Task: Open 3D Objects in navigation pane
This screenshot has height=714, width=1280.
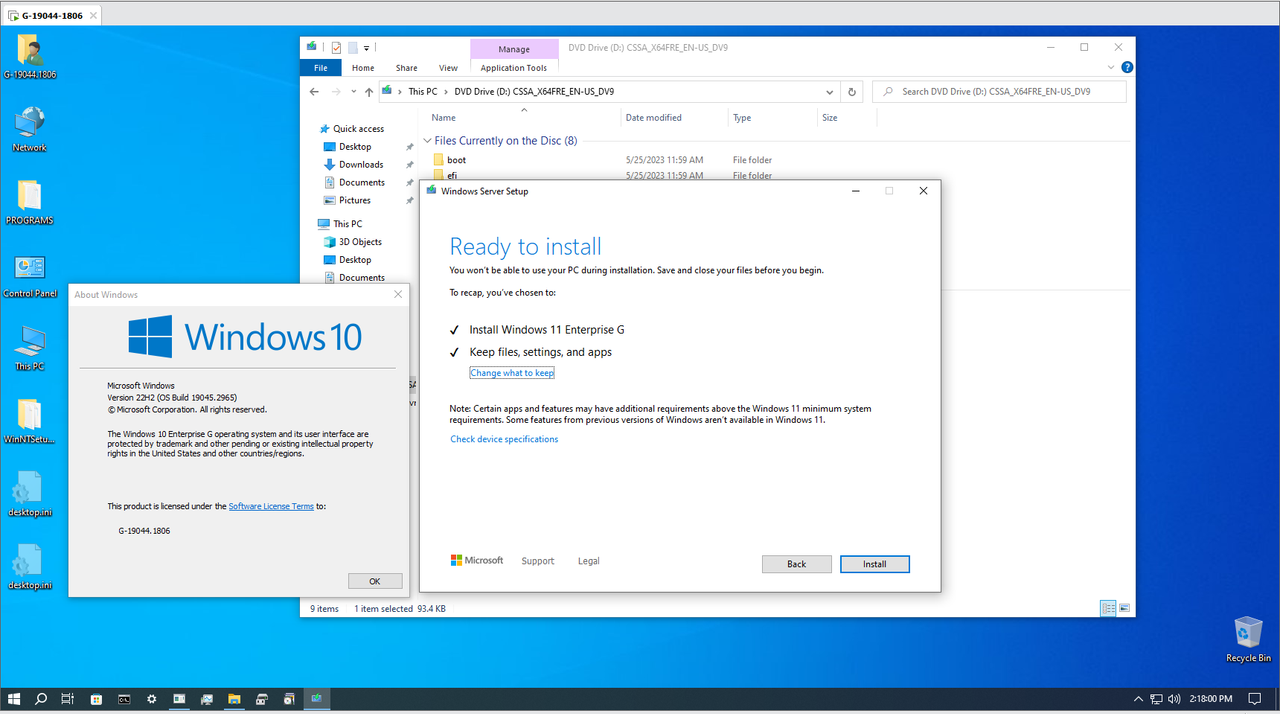Action: coord(360,242)
